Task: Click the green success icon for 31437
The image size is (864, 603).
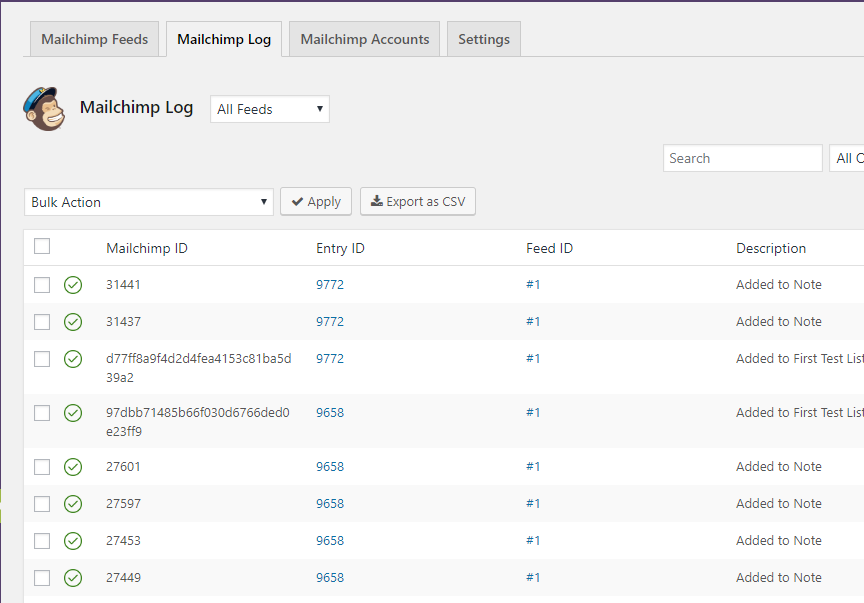Action: pyautogui.click(x=73, y=322)
